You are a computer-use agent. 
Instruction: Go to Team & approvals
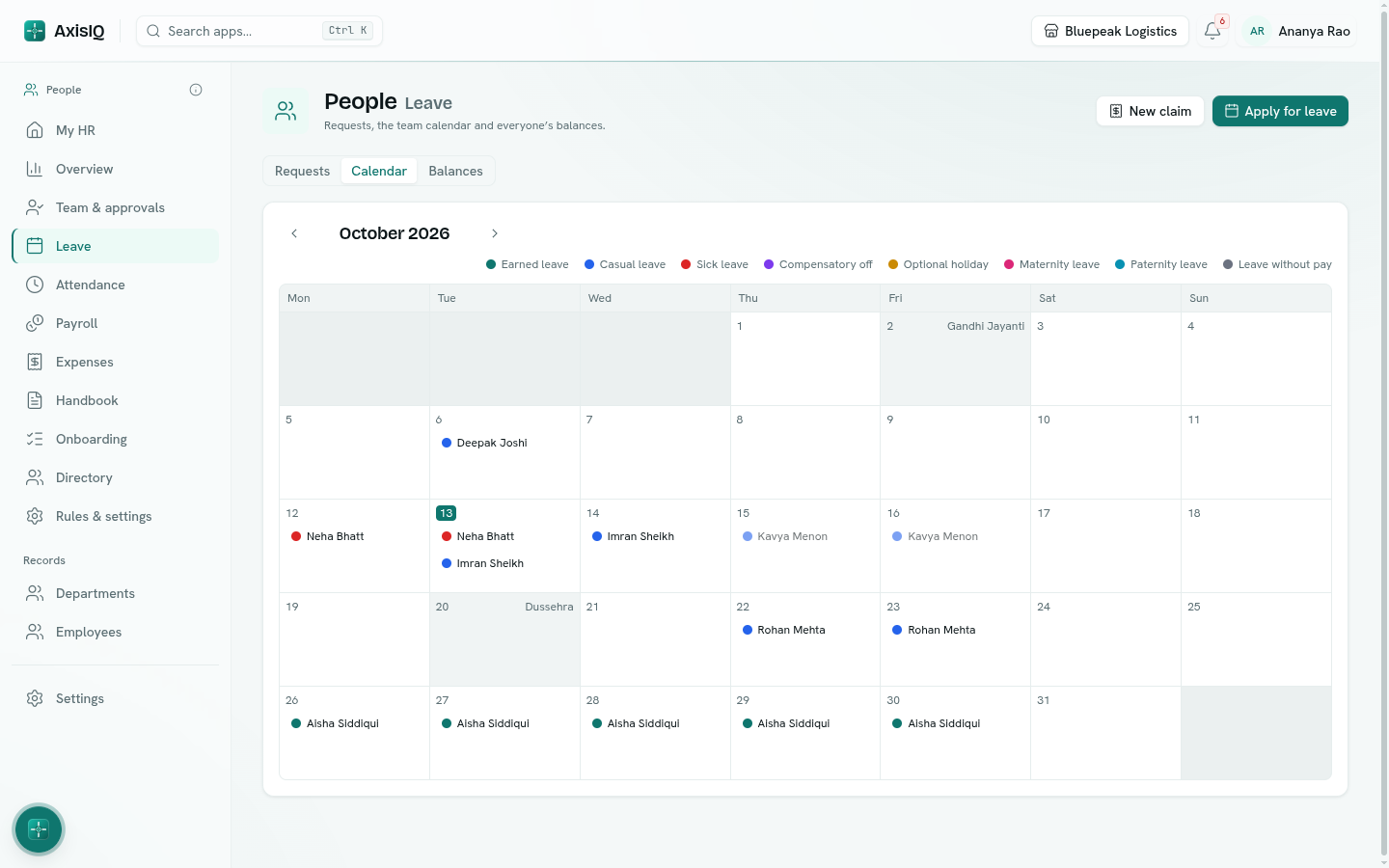116,207
